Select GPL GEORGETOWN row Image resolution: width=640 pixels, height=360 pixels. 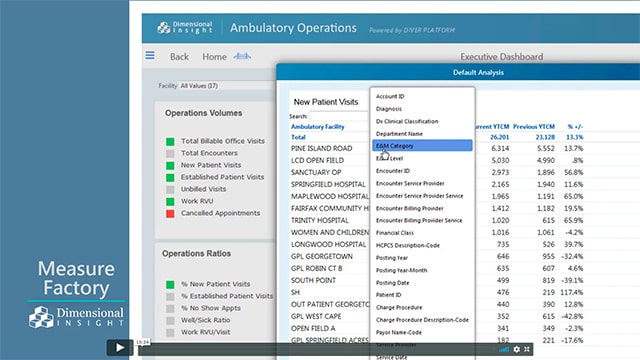pyautogui.click(x=322, y=256)
